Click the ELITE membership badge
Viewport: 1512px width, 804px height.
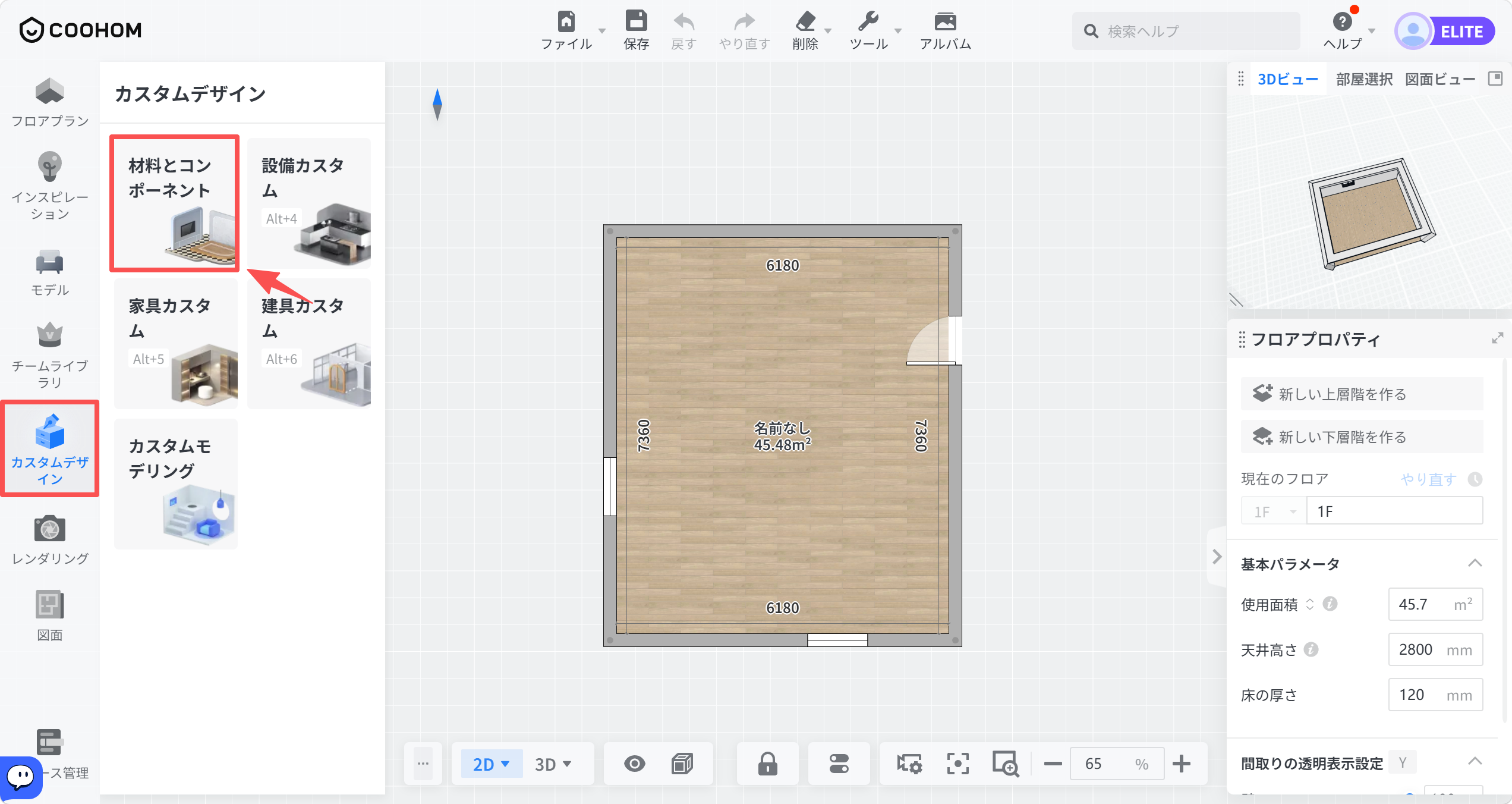click(x=1462, y=31)
